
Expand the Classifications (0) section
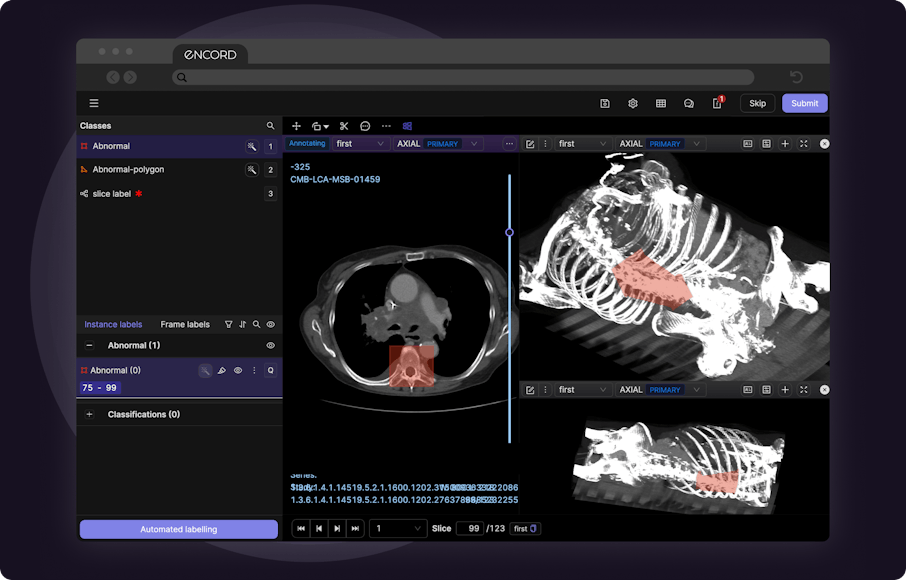click(89, 414)
